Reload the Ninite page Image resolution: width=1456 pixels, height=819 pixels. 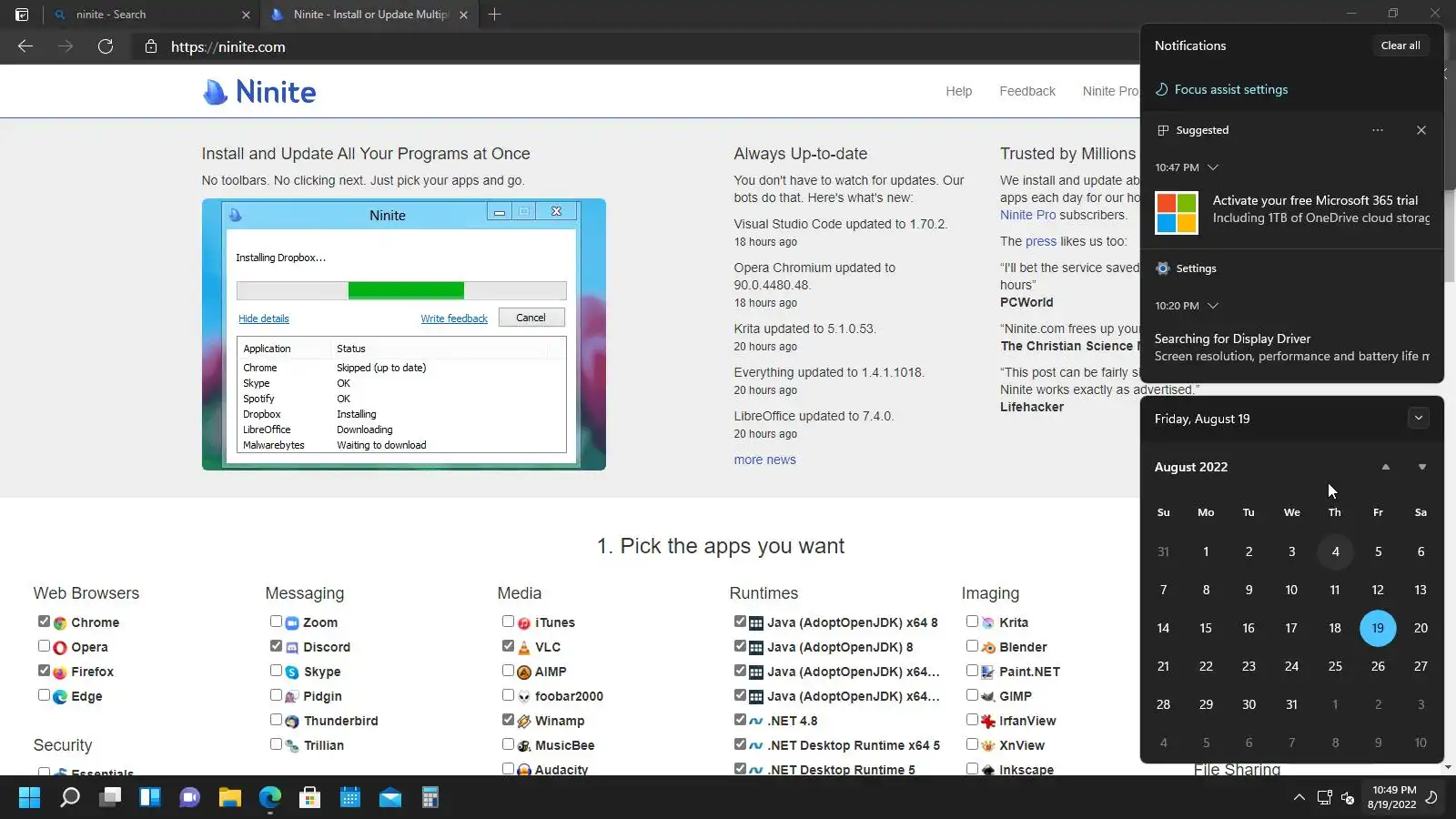106,46
